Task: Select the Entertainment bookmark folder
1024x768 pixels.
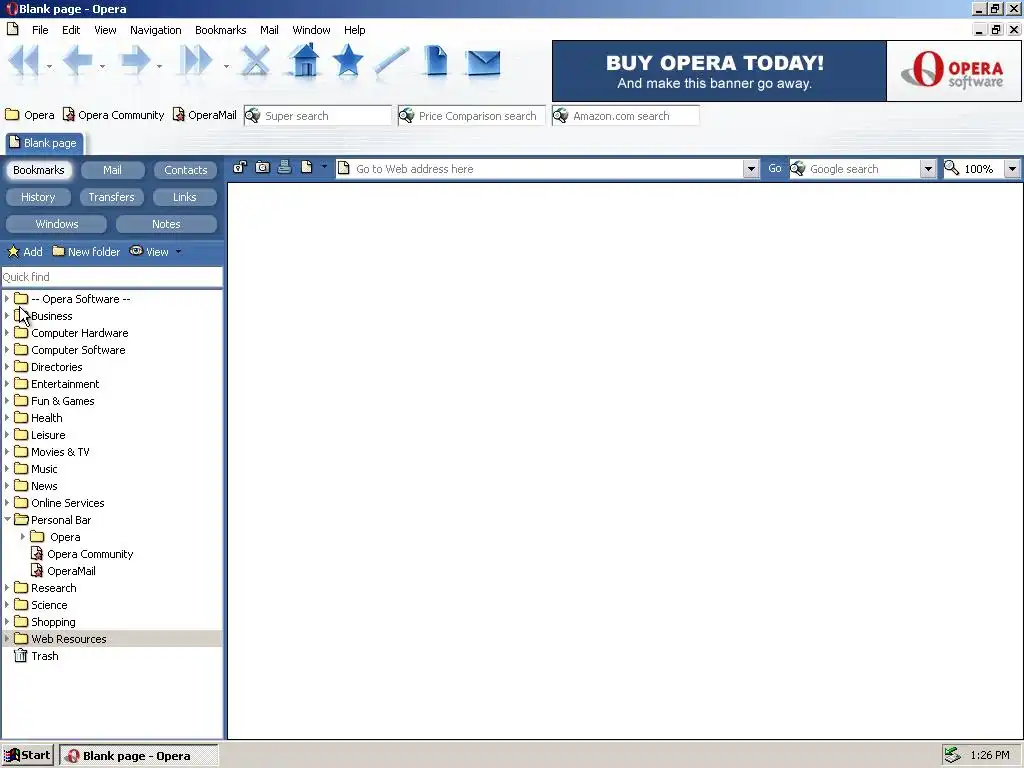Action: pos(65,384)
